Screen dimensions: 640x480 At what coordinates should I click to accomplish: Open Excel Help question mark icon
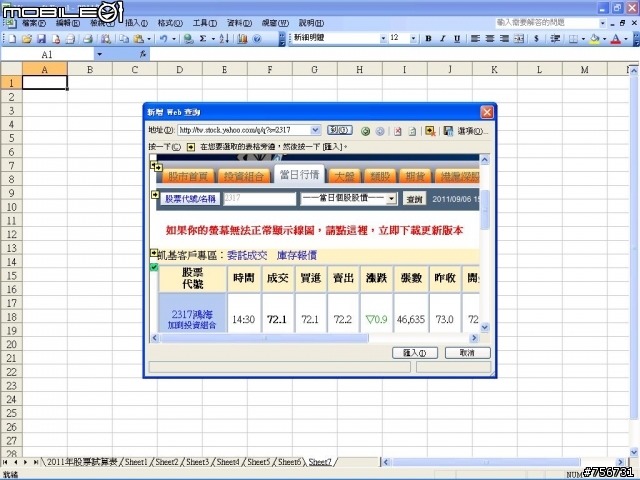click(x=257, y=39)
